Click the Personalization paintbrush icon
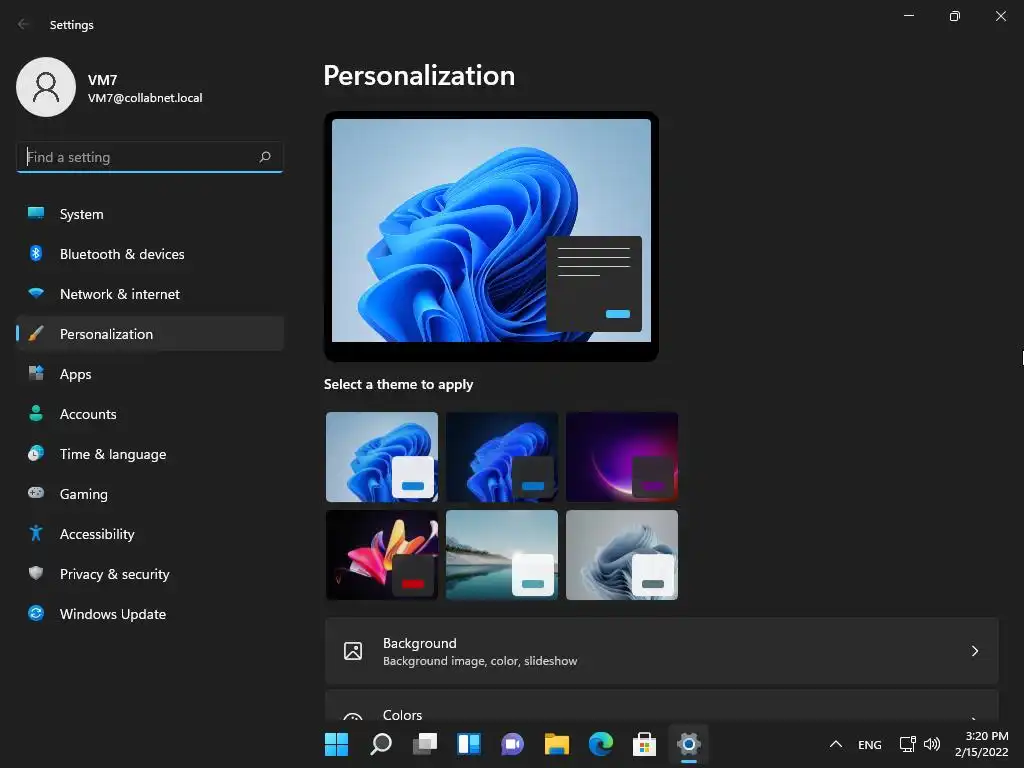Viewport: 1024px width, 768px height. [36, 334]
